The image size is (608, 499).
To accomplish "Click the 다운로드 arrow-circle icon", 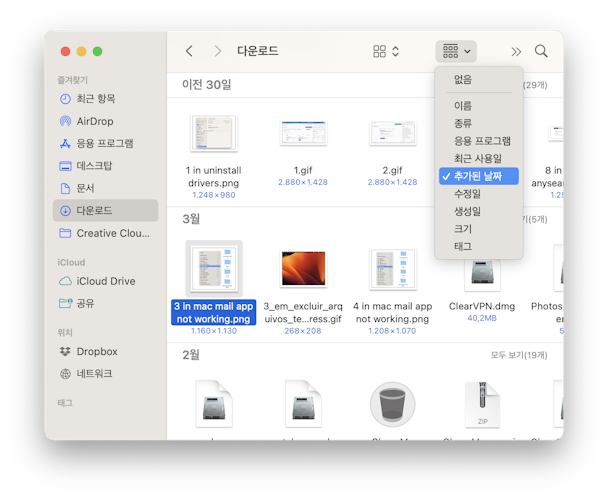I will coord(65,211).
